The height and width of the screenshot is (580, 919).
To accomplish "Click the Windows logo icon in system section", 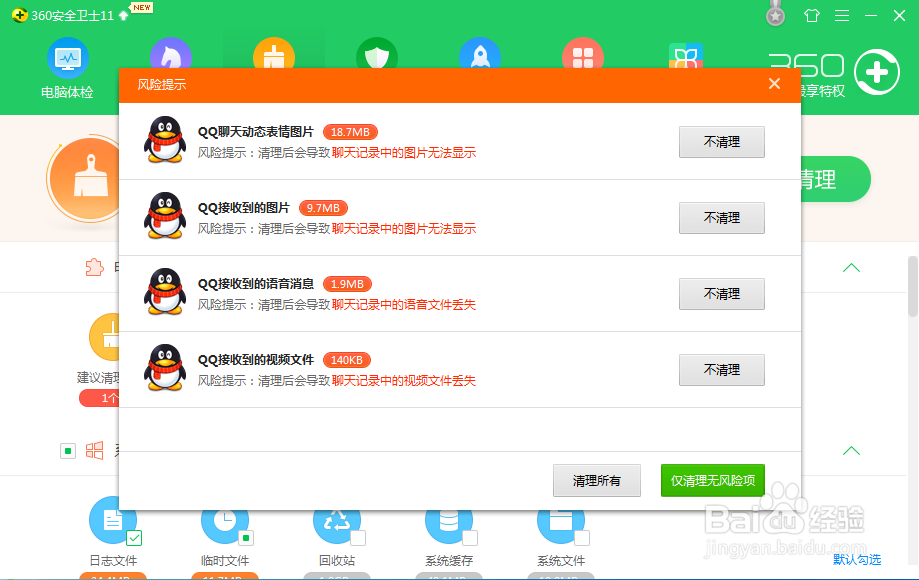I will pyautogui.click(x=94, y=451).
